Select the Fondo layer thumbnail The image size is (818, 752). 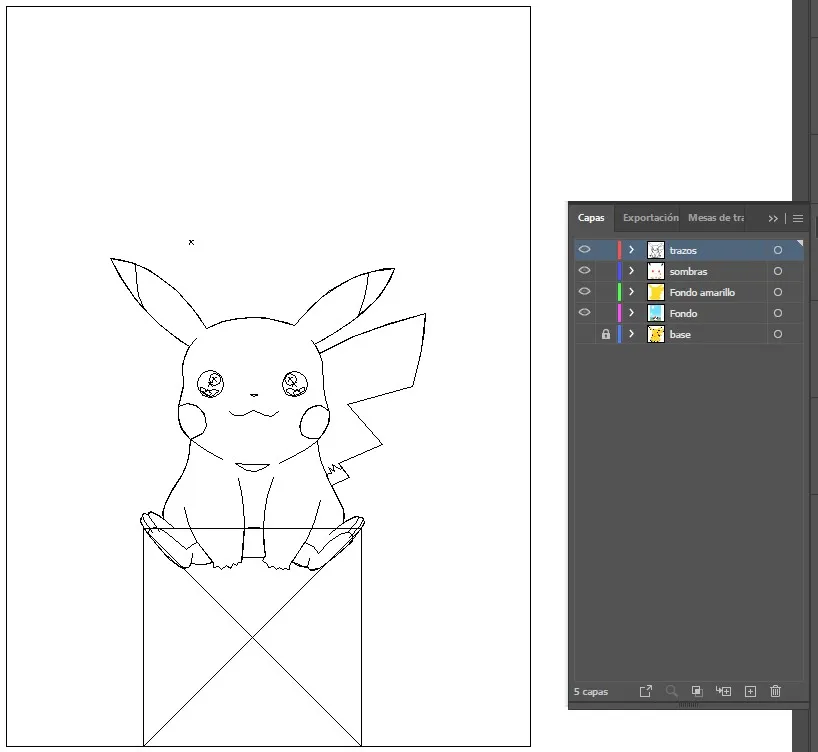(x=656, y=313)
